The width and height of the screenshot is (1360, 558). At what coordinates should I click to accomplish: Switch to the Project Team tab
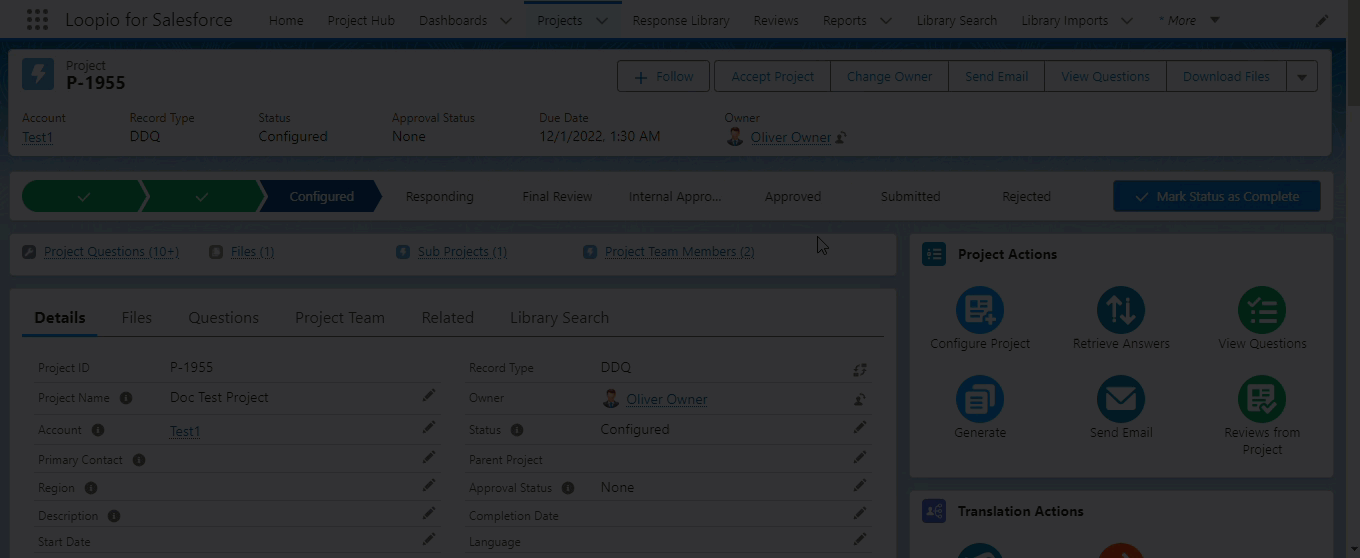coord(340,317)
